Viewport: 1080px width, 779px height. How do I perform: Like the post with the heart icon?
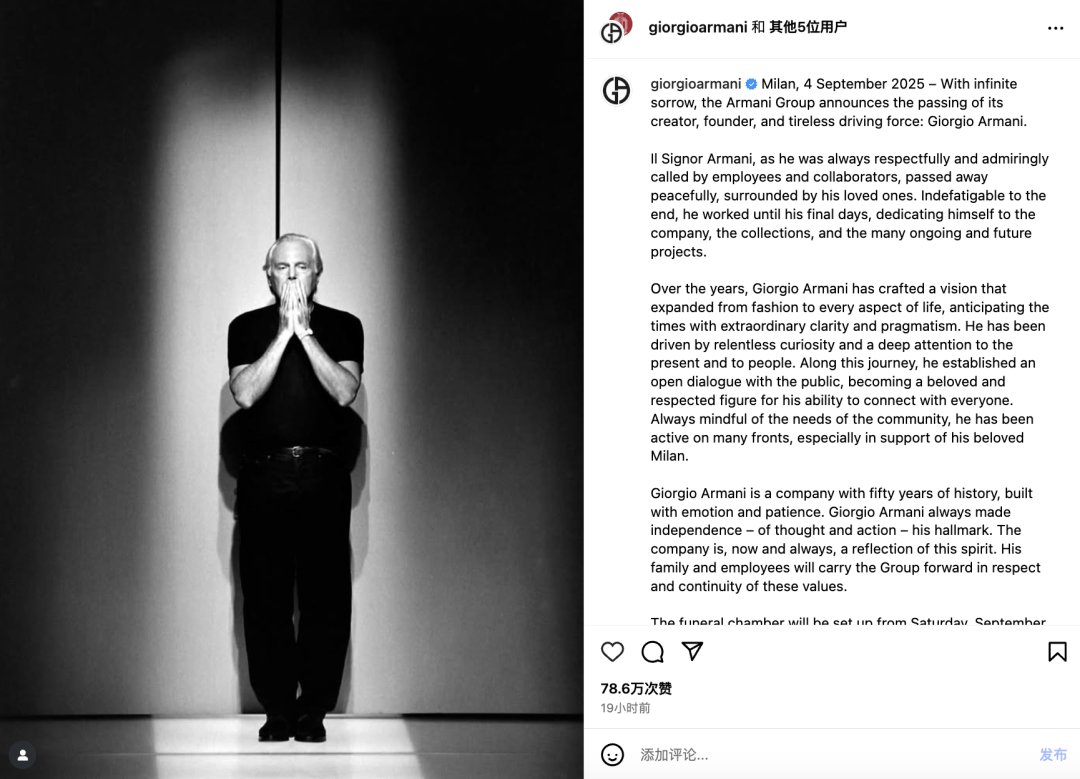(x=612, y=652)
